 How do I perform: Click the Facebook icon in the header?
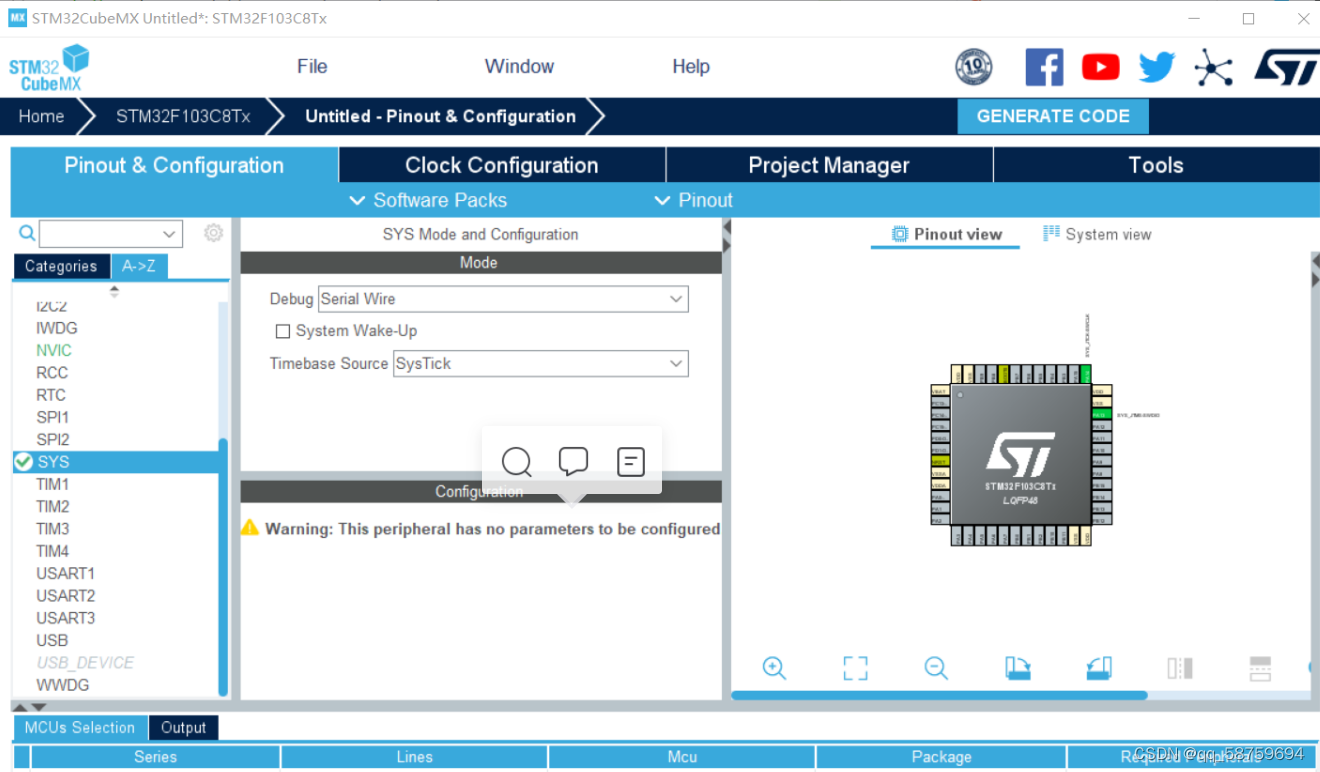coord(1044,66)
